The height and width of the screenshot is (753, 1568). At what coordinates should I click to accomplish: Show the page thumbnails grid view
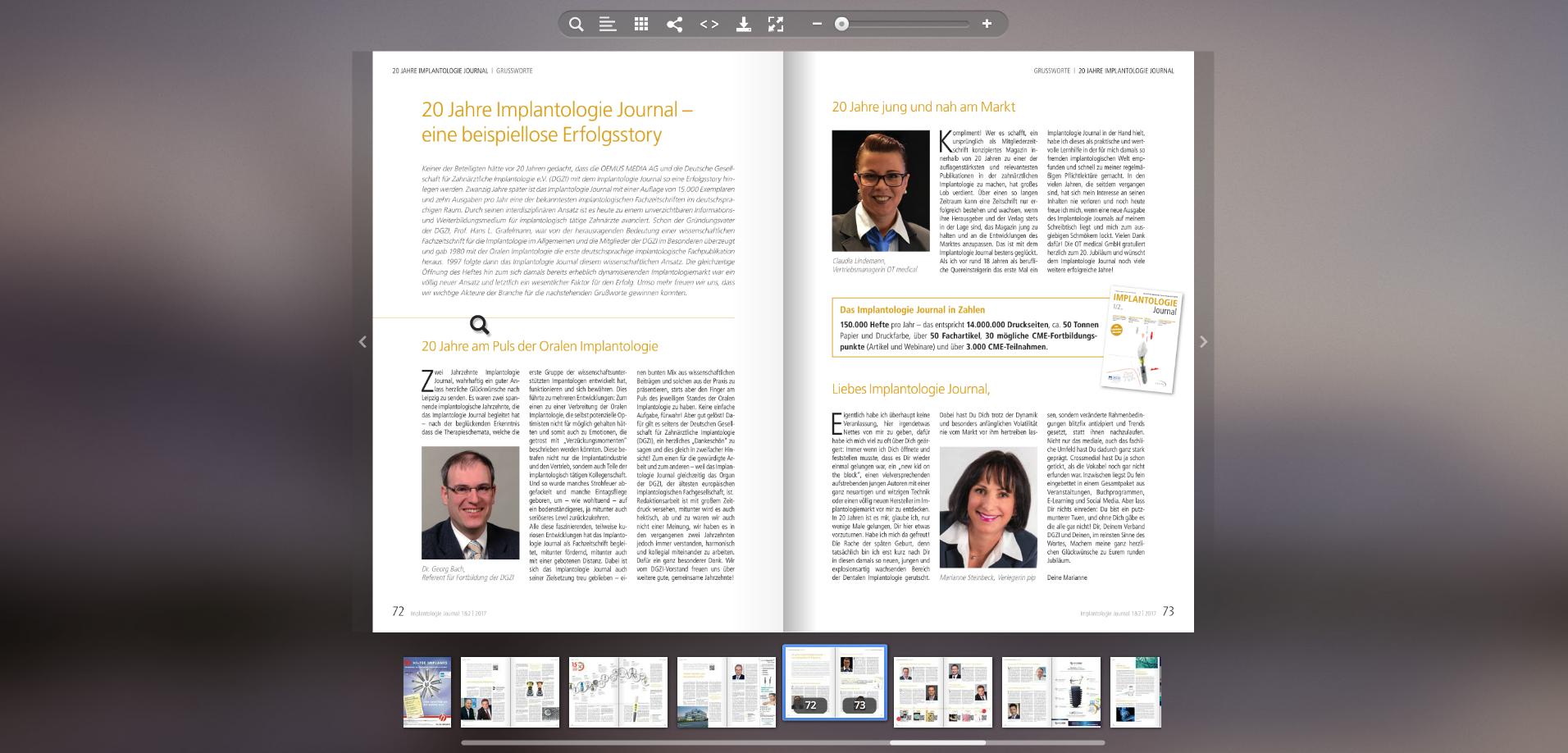pyautogui.click(x=641, y=24)
